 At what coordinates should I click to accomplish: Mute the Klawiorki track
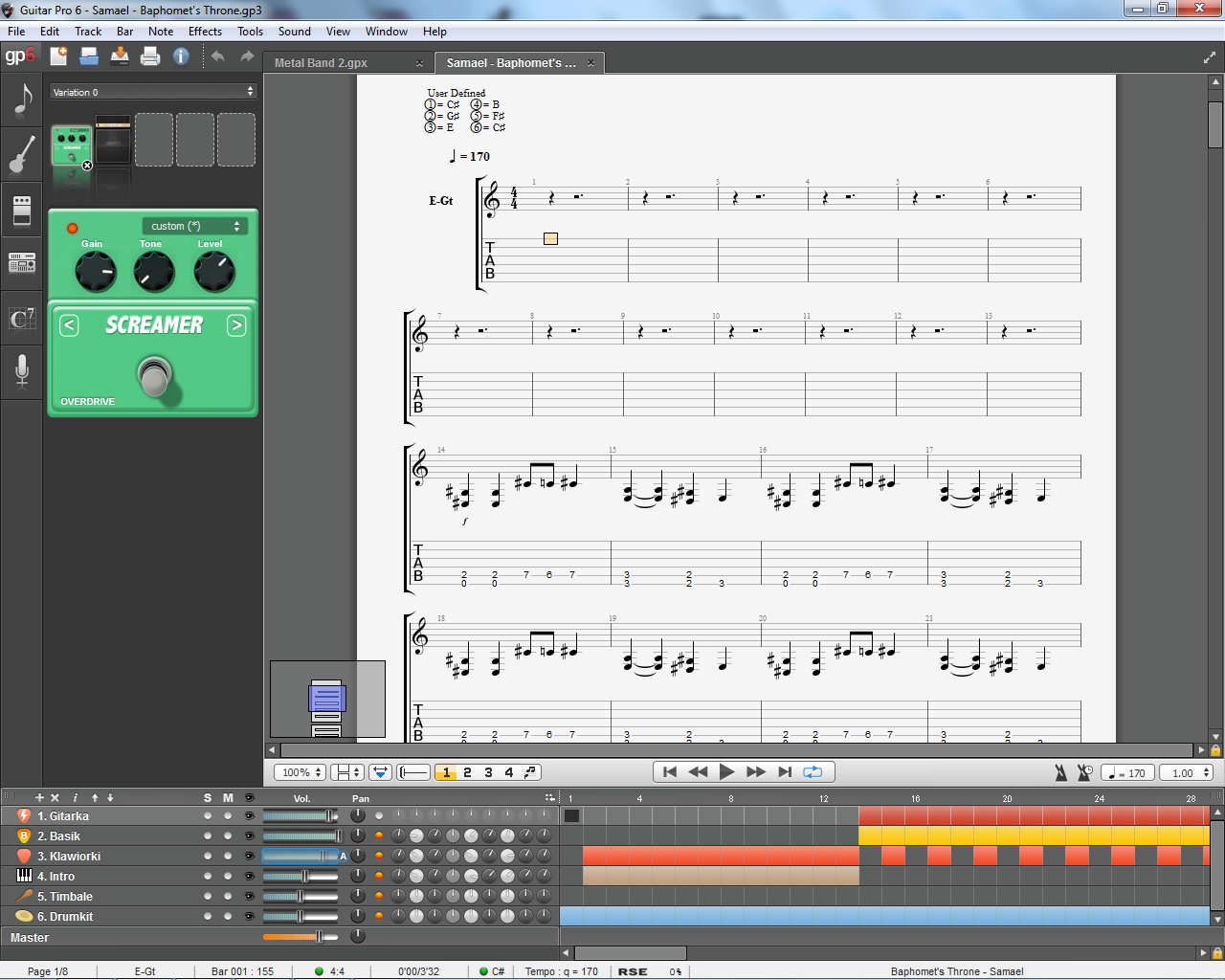coord(228,857)
